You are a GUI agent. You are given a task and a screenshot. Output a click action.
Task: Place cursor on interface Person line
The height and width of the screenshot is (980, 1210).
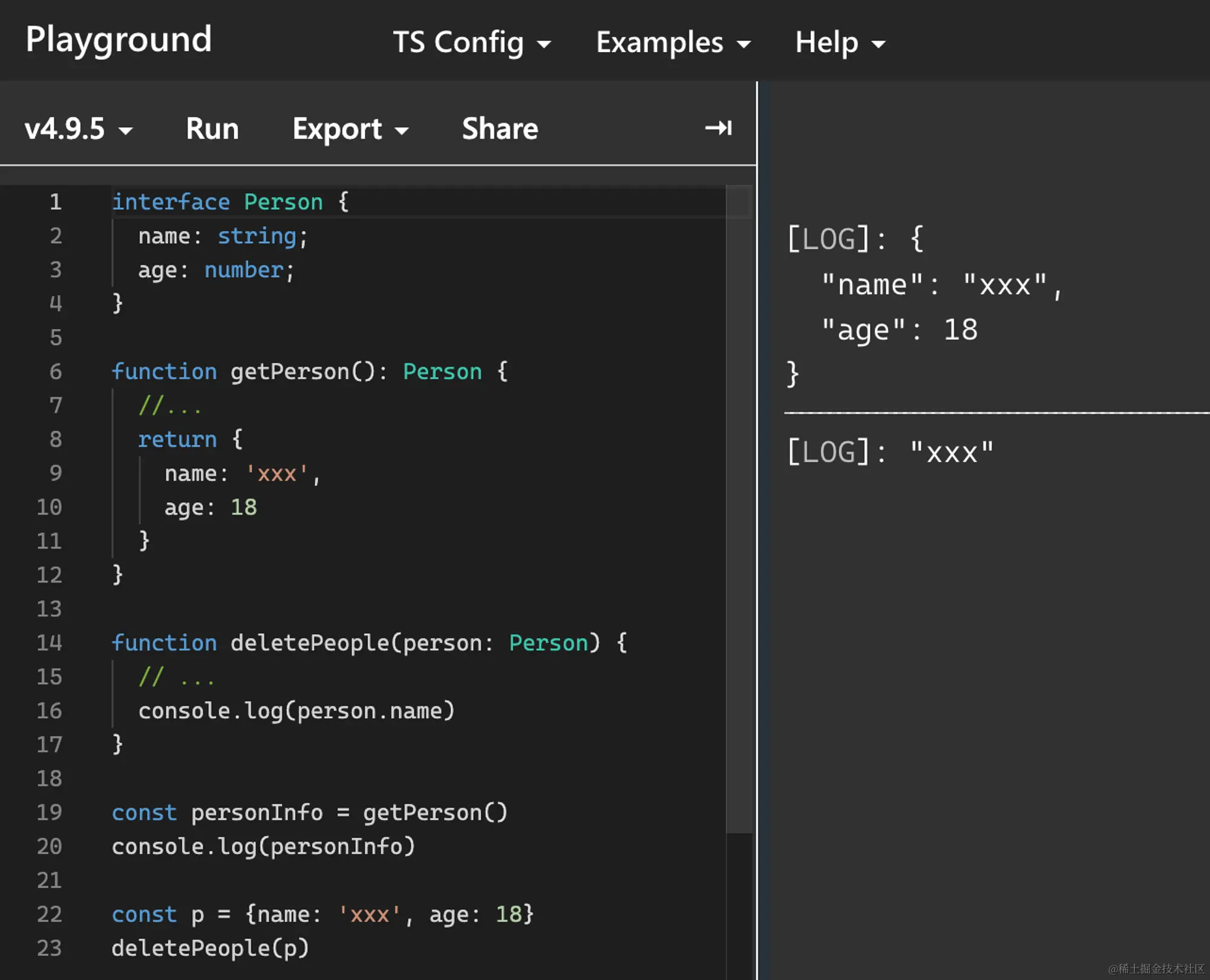[230, 202]
